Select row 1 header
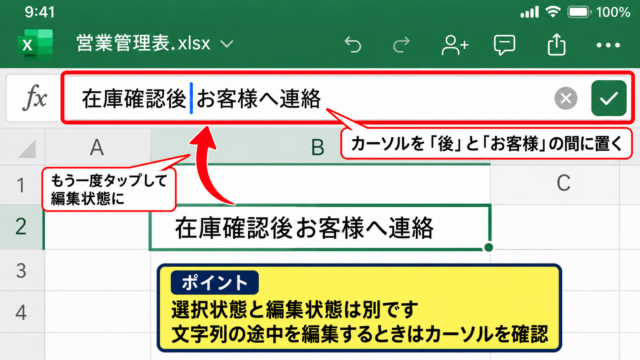640x360 pixels. point(21,185)
